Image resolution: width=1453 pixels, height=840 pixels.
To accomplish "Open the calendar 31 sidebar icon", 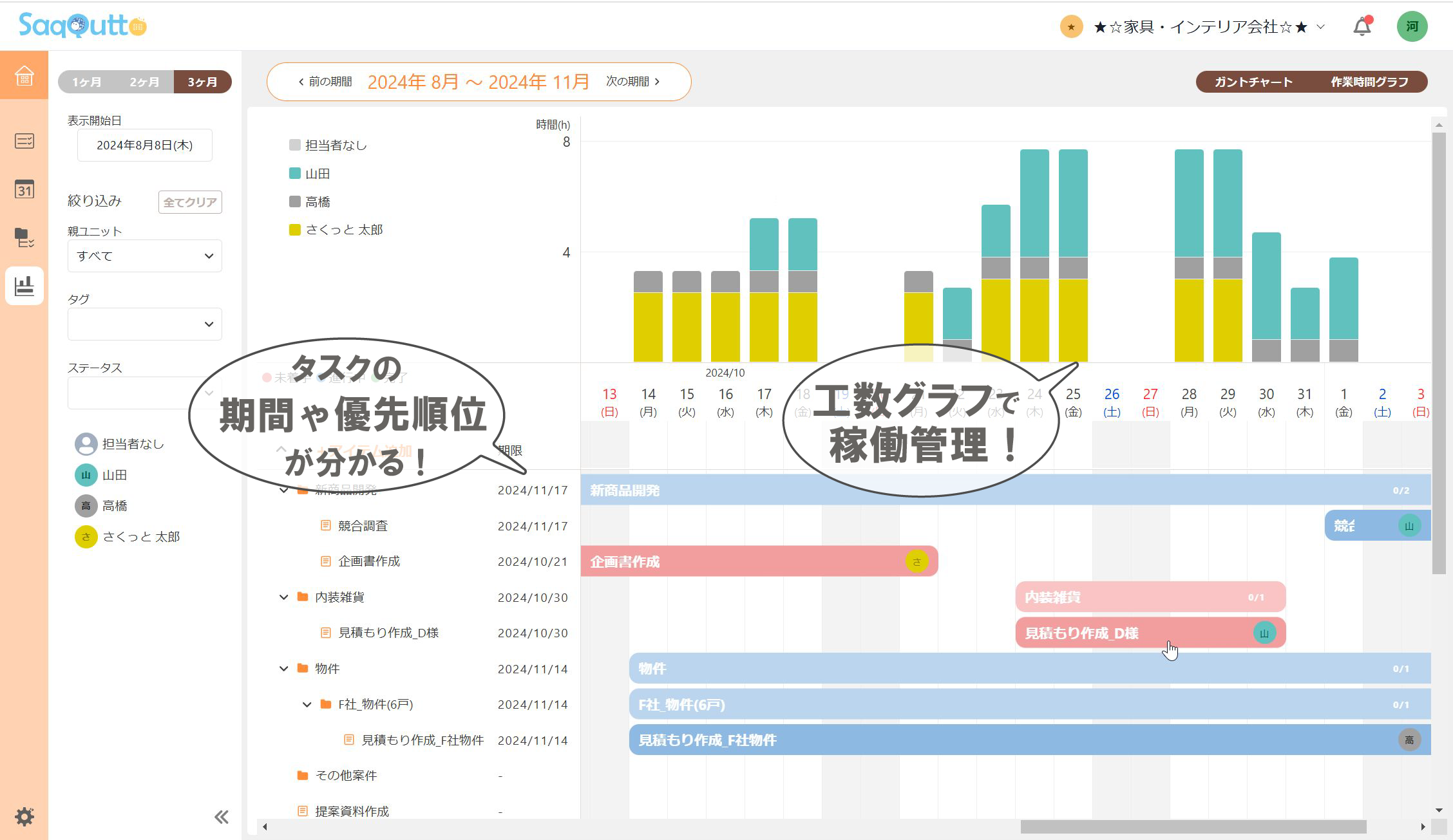I will 24,189.
